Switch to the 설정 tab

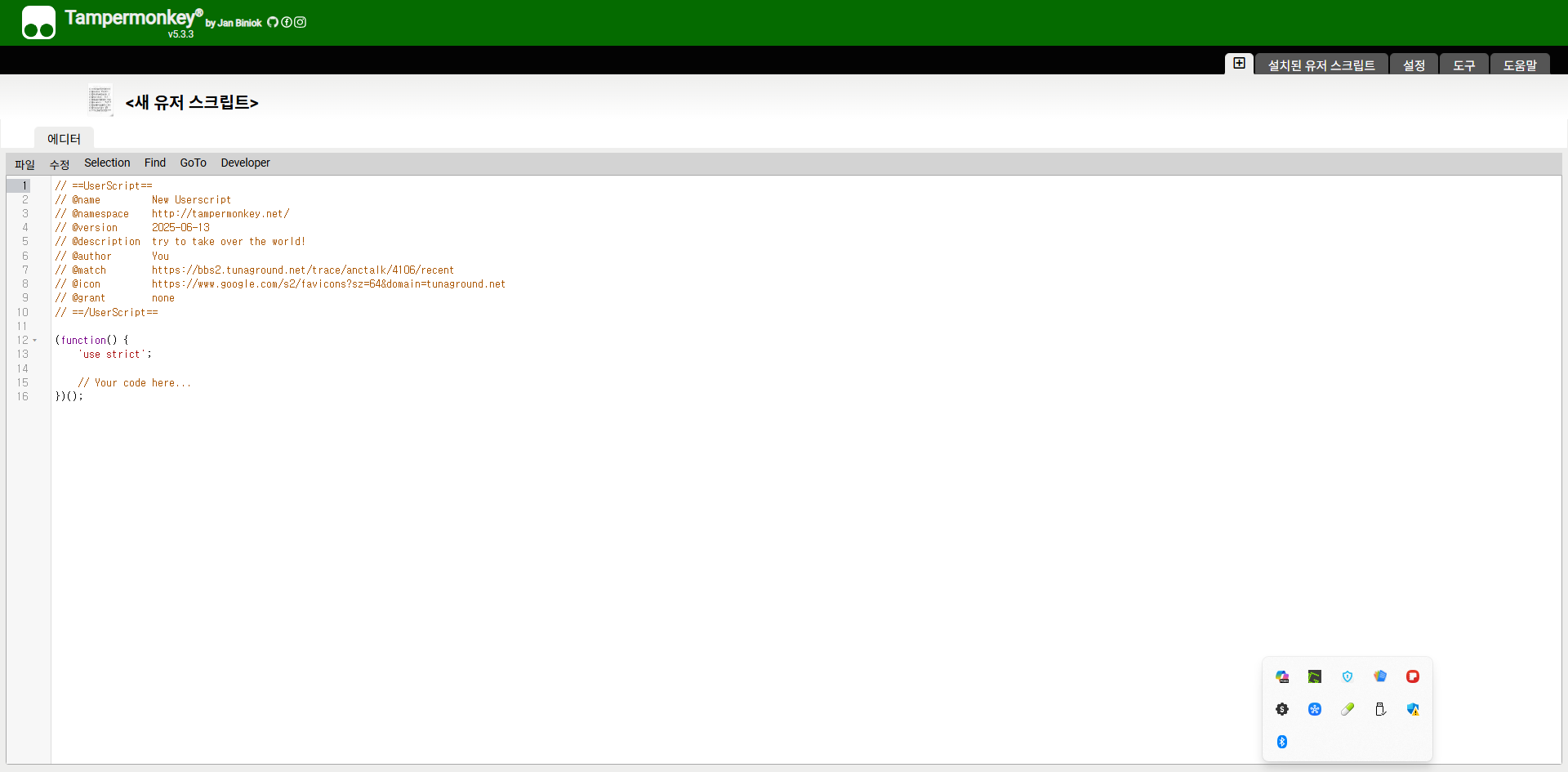tap(1414, 65)
